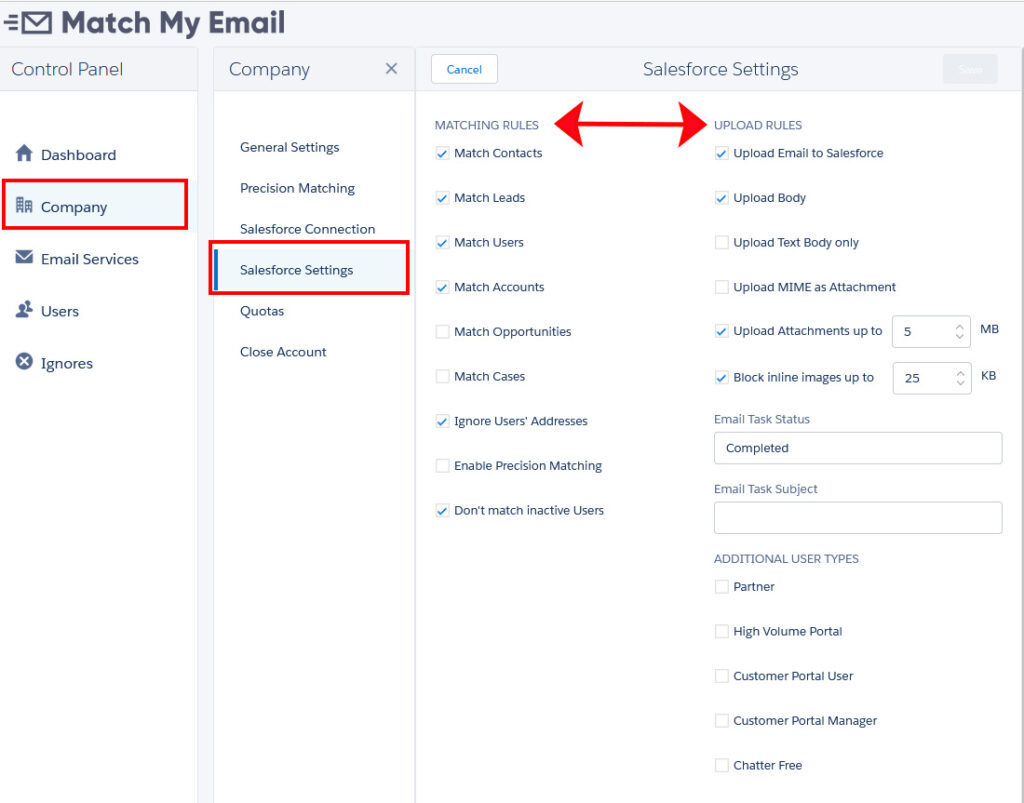The height and width of the screenshot is (803, 1024).
Task: Toggle Upload Attachments up to checkbox
Action: 722,331
